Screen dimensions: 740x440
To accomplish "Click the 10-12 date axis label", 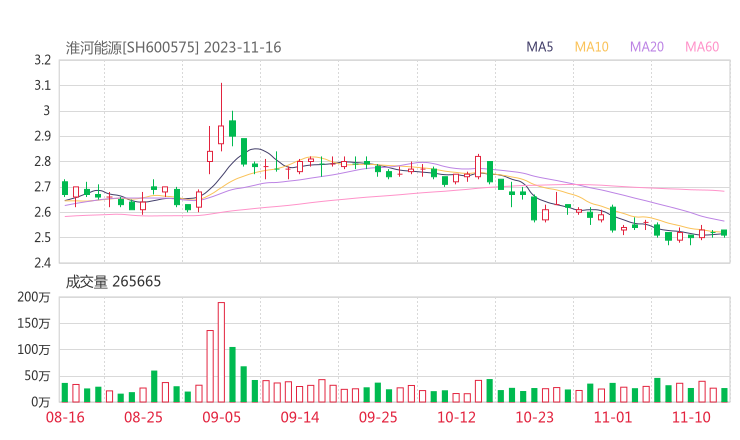I will point(456,417).
